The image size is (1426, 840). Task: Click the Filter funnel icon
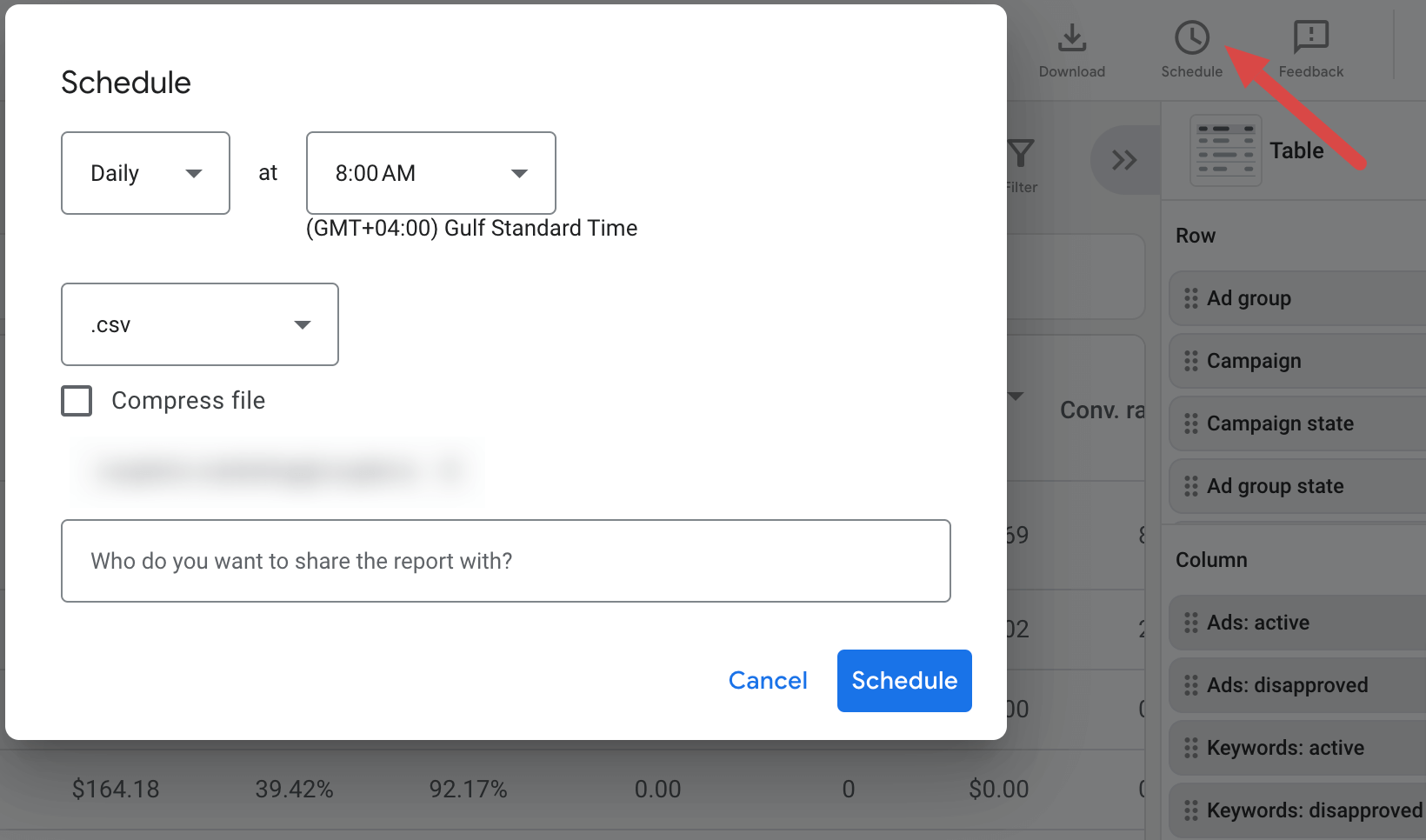point(1021,154)
